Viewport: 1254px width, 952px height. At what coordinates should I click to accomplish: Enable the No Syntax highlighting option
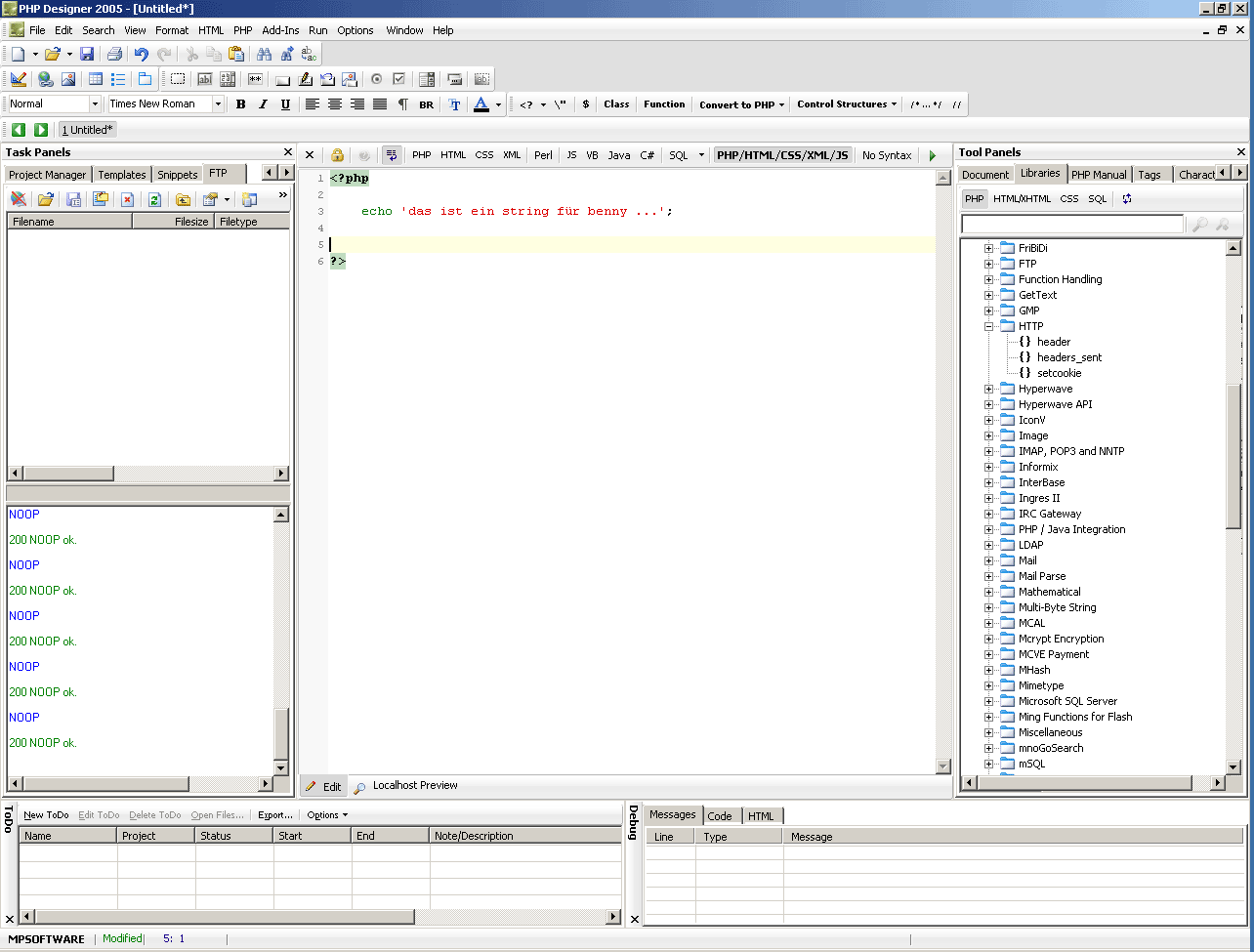click(887, 155)
